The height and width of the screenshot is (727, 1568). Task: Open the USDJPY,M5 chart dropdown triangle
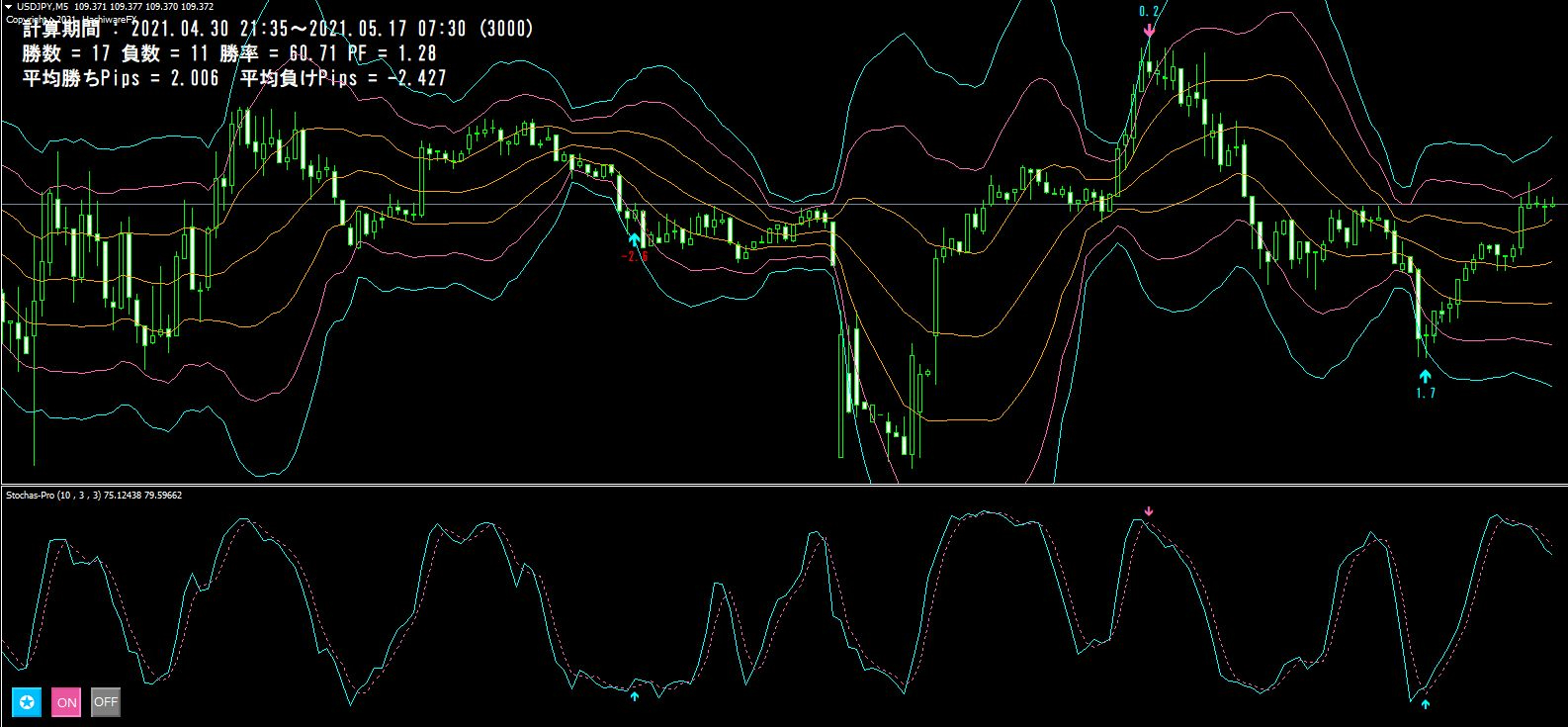9,6
